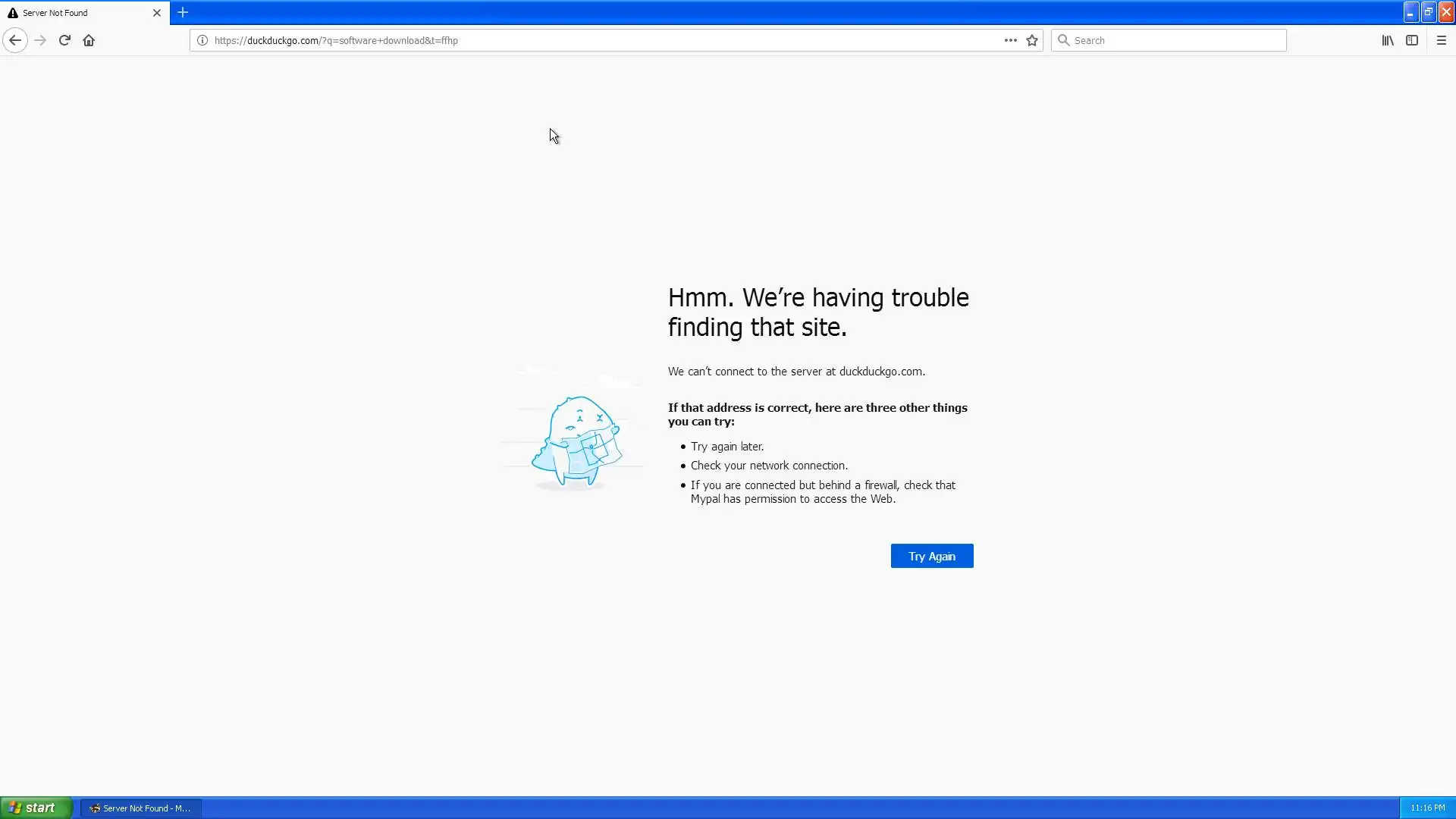Viewport: 1456px width, 819px height.
Task: Open the hamburger application menu
Action: click(1442, 40)
